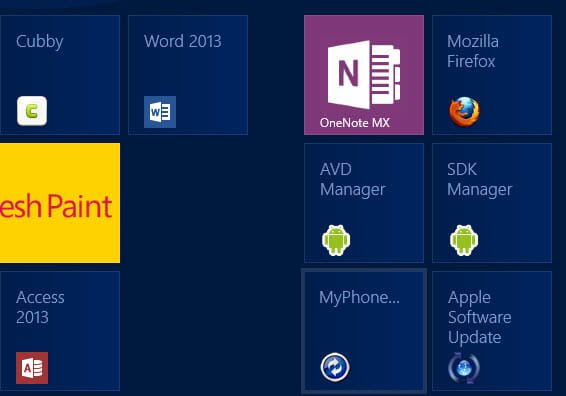
Task: Click the blue Word 2013 icon
Action: click(160, 112)
